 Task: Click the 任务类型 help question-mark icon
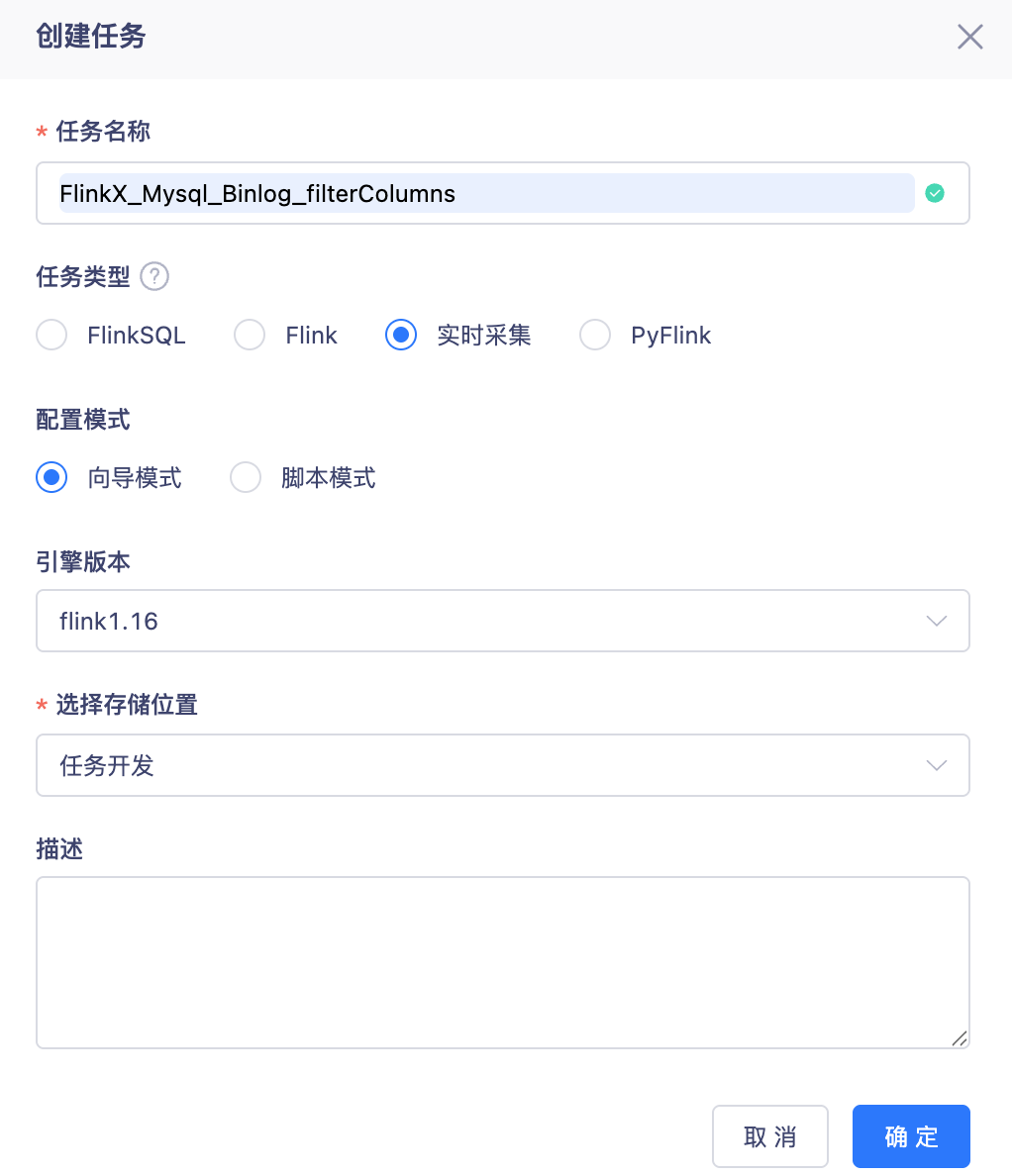(x=154, y=277)
